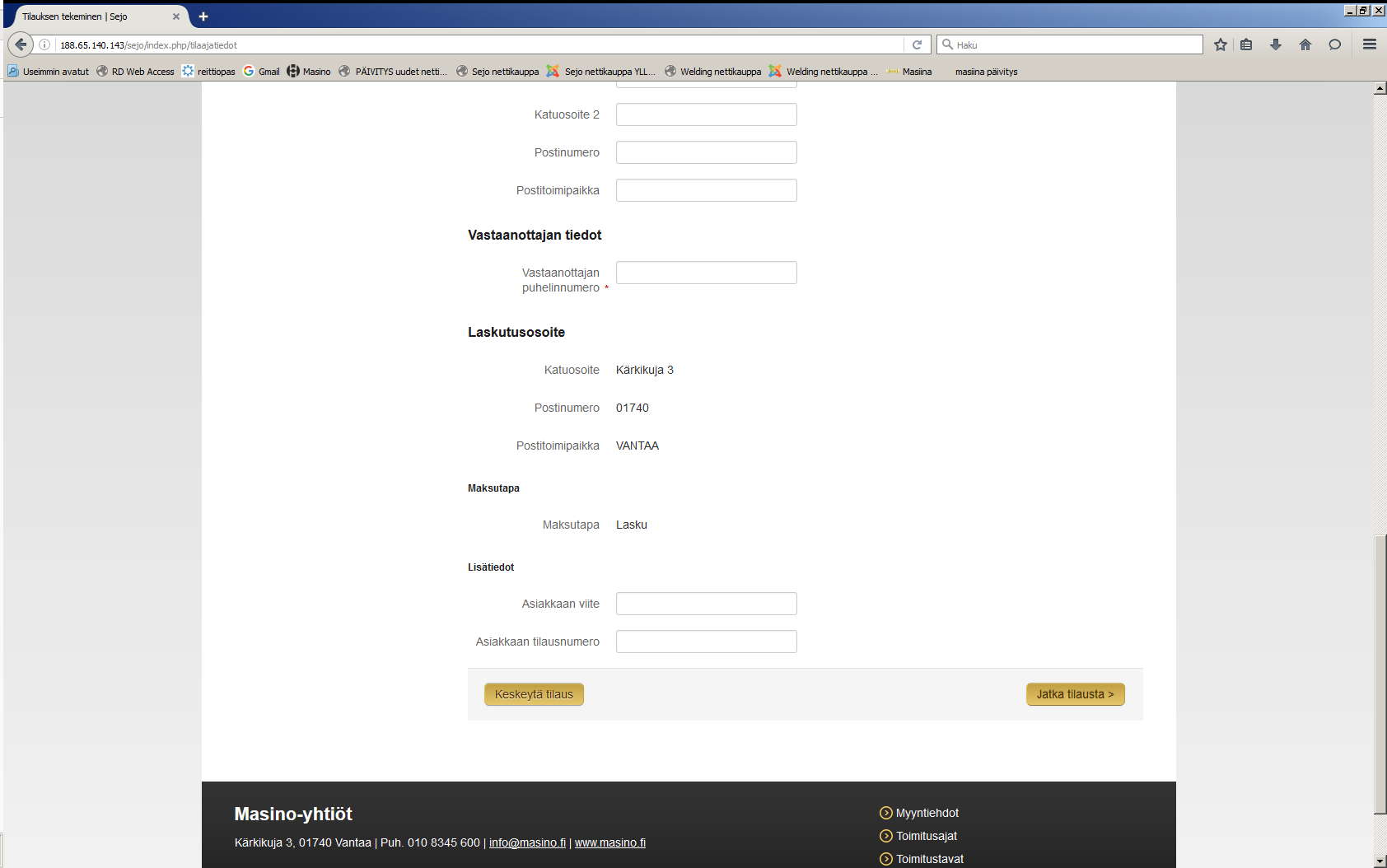Open Masiina bookmark
The height and width of the screenshot is (868, 1387).
(909, 72)
